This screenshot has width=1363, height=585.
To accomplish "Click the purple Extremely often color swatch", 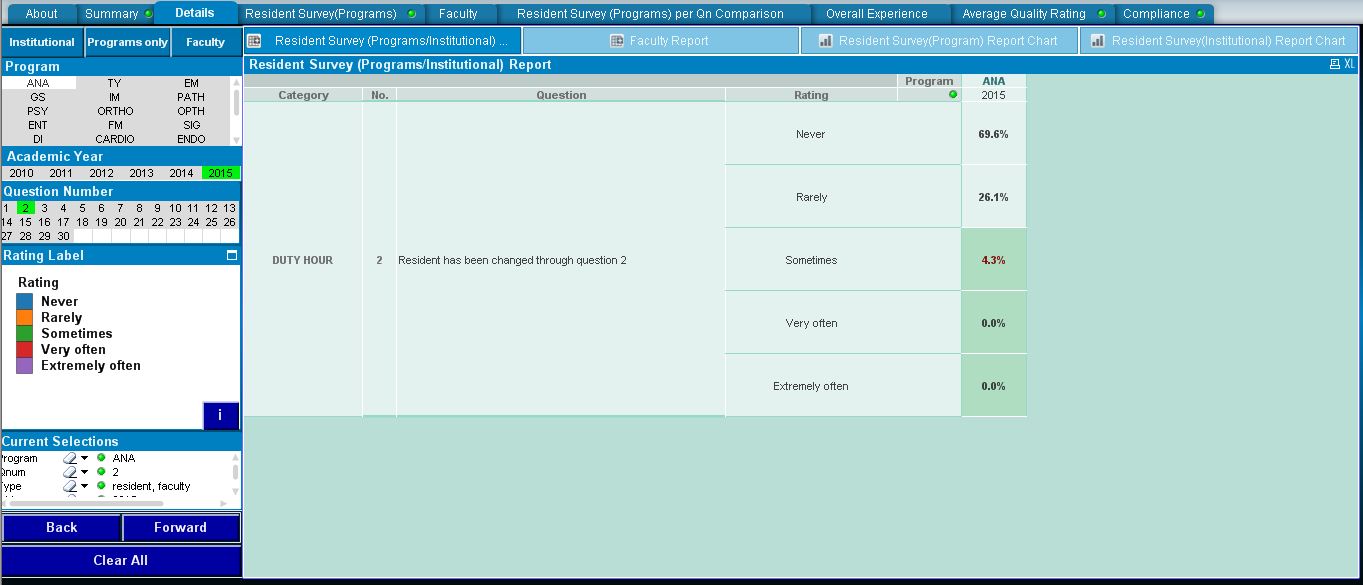I will [25, 365].
